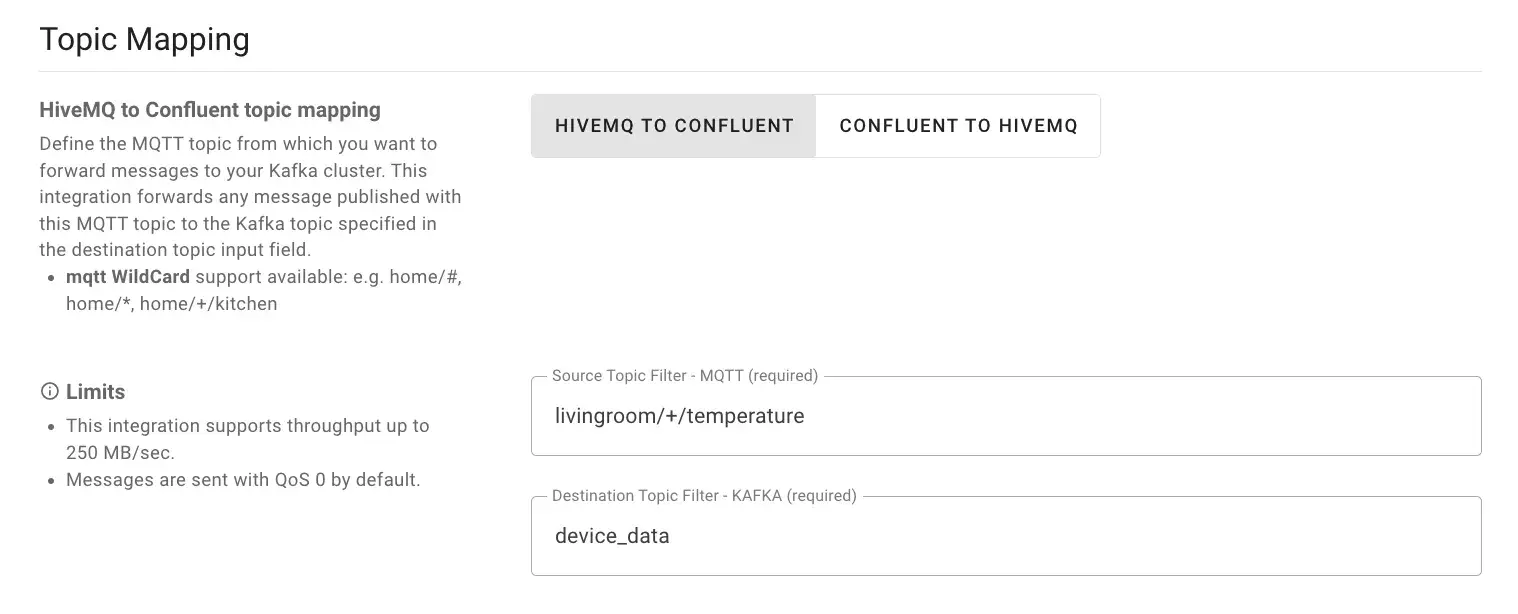Click the home/# wildcard example
Viewport: 1518px width, 614px height.
424,277
